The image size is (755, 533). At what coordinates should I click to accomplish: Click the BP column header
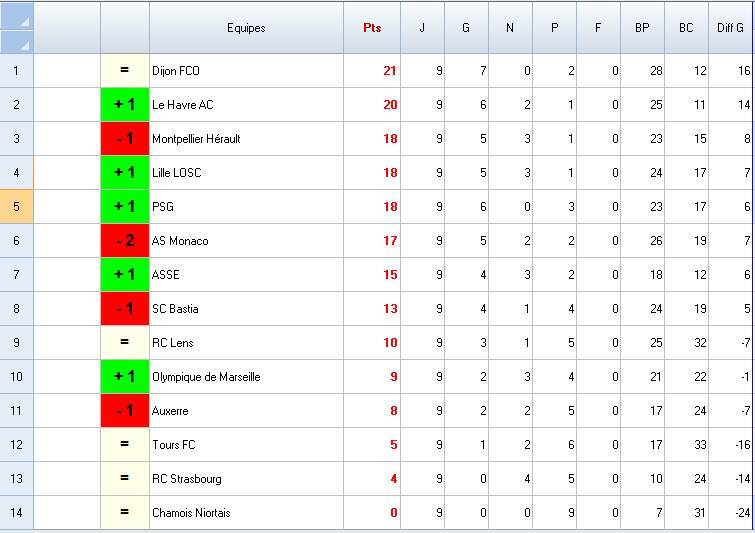pos(642,28)
